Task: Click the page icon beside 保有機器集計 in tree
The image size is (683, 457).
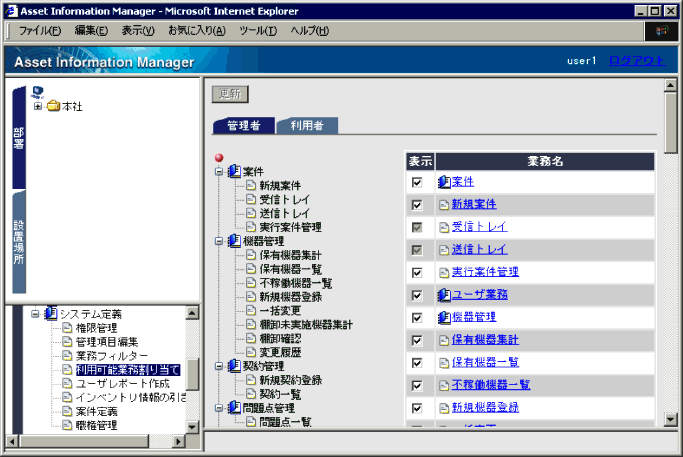Action: 250,255
